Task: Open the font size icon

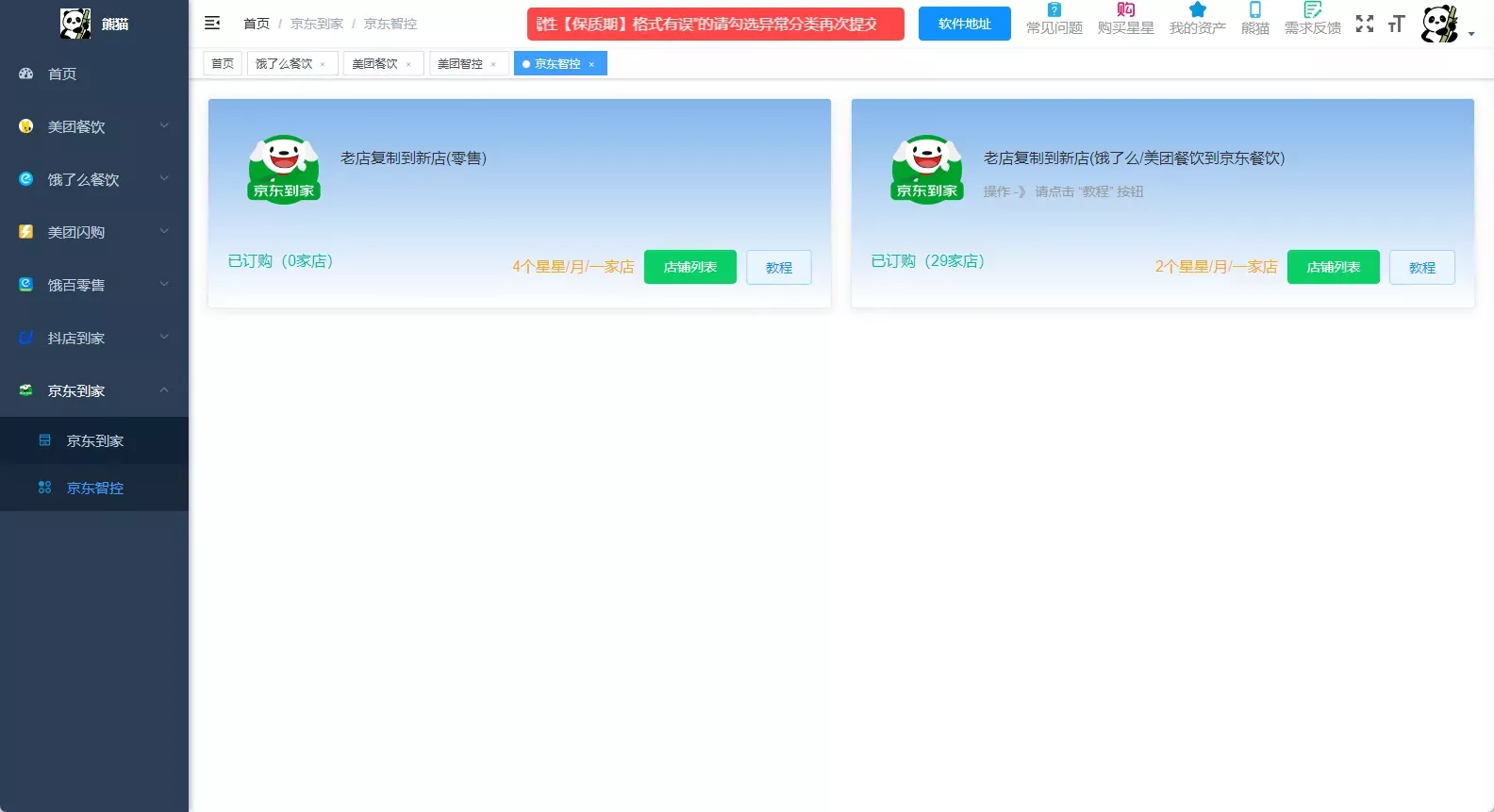Action: tap(1397, 24)
